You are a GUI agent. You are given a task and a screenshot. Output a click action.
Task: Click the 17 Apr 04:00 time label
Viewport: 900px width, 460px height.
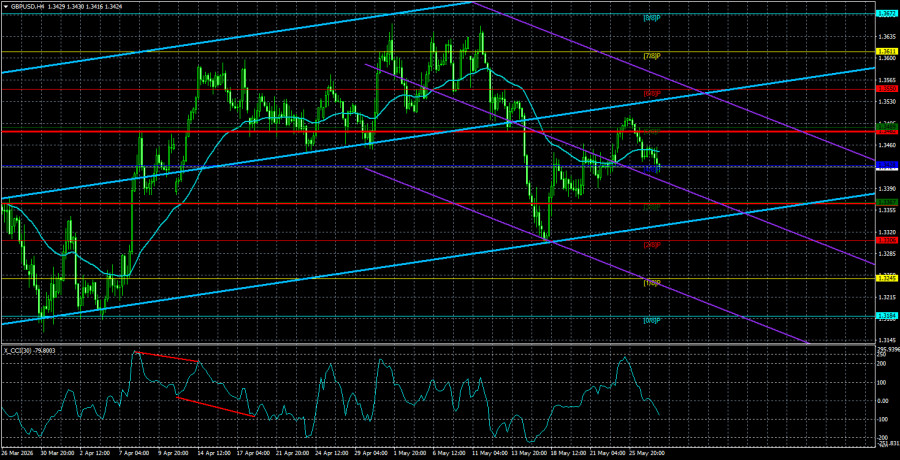251,454
